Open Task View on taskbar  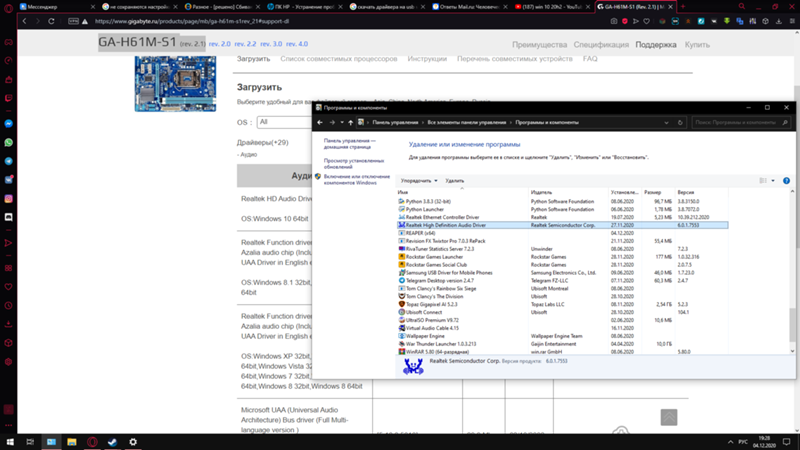30,442
